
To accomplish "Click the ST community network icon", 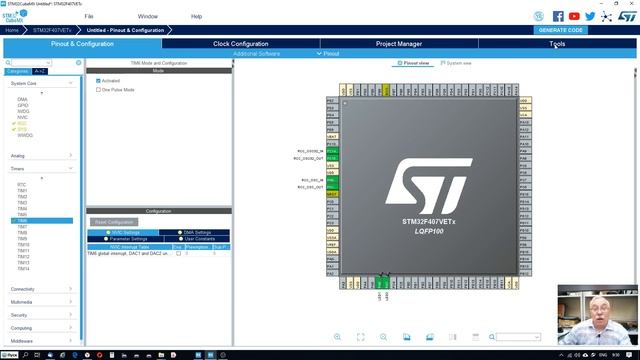I will click(606, 16).
